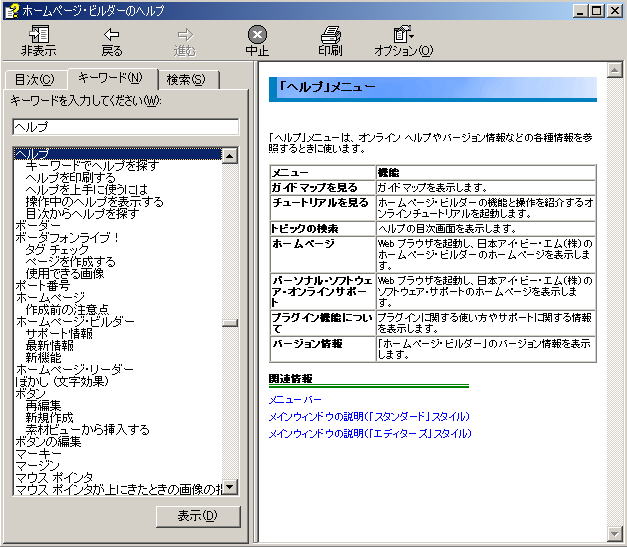Open the 「エディターズ」スタイル main window link
Viewport: 627px width, 547px height.
369,433
